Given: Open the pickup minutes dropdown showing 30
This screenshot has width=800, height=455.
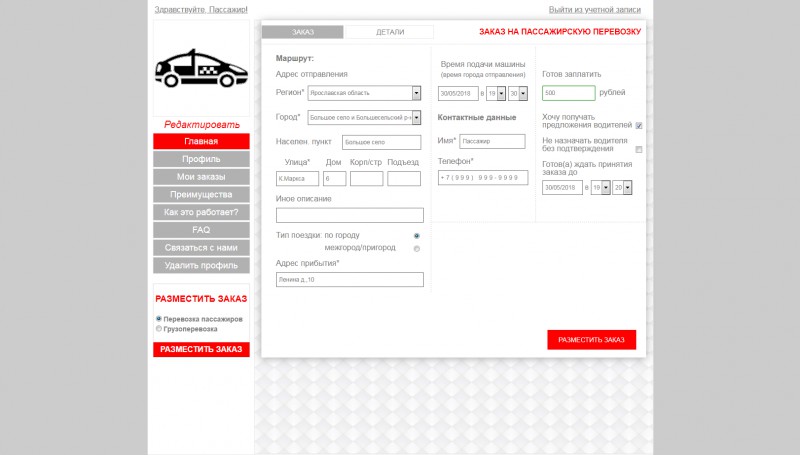Looking at the screenshot, I should coord(518,93).
